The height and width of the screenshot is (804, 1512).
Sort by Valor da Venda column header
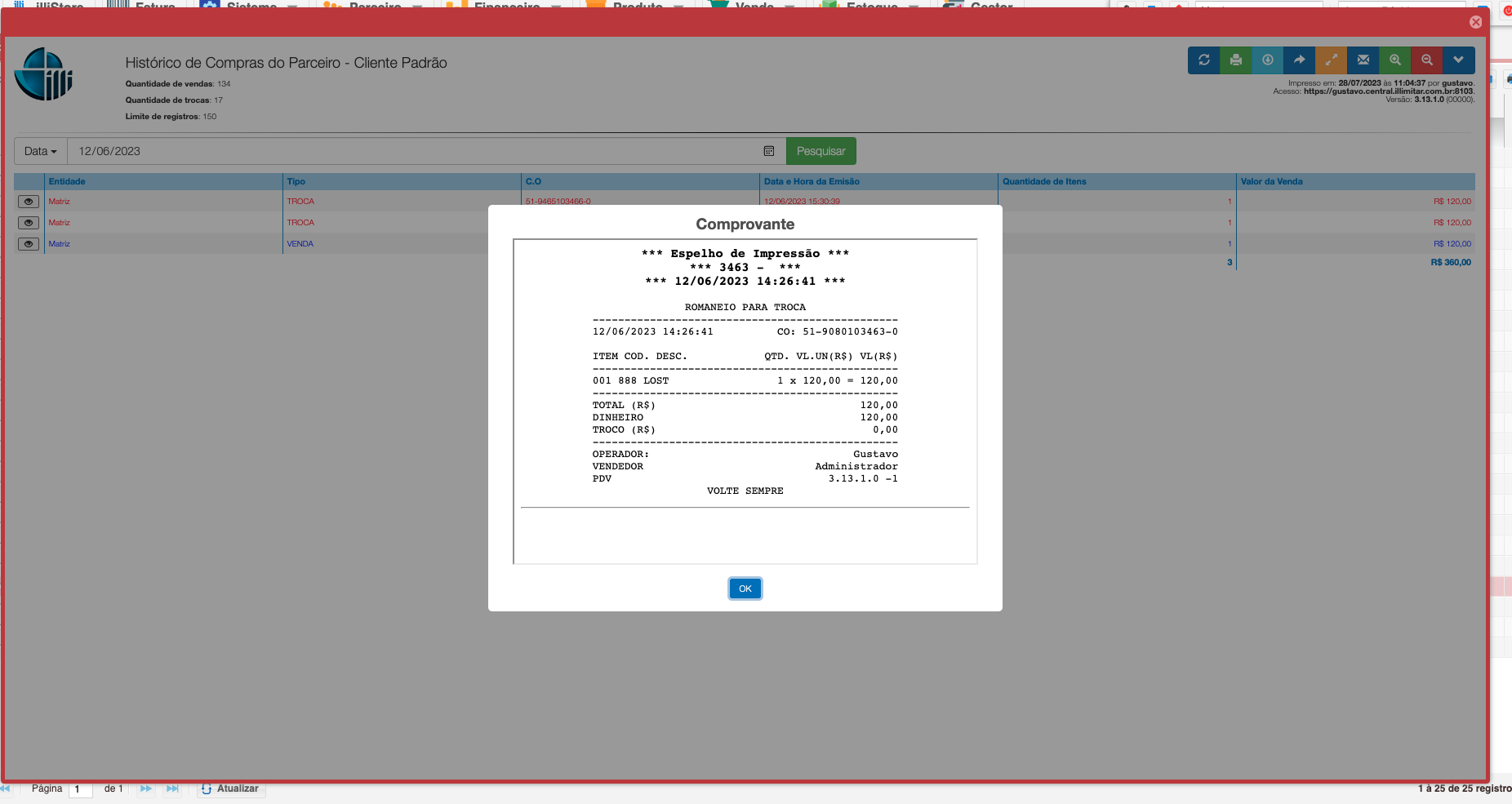(1271, 181)
